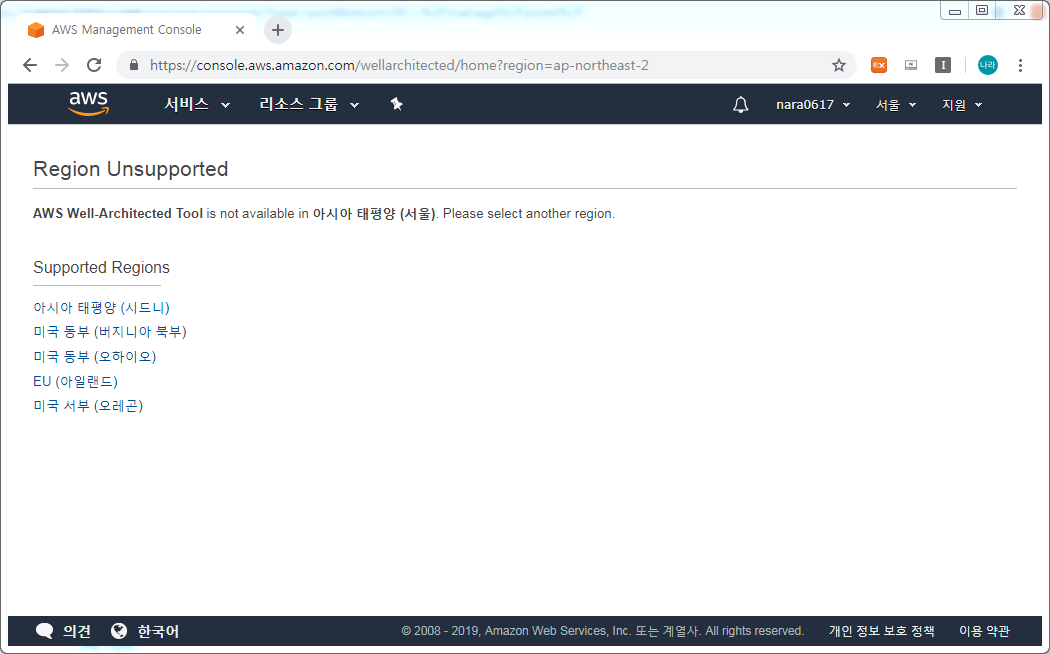
Task: Click the browser forward arrow
Action: [62, 65]
